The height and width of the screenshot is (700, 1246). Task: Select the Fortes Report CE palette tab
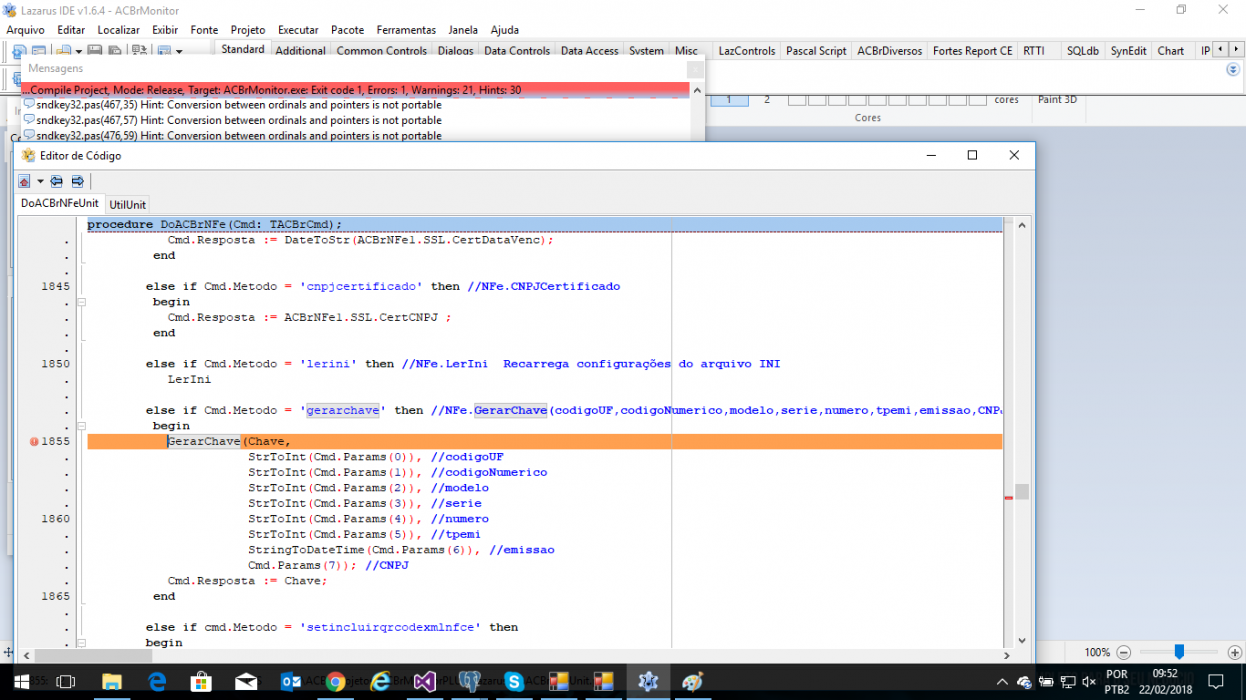click(972, 51)
